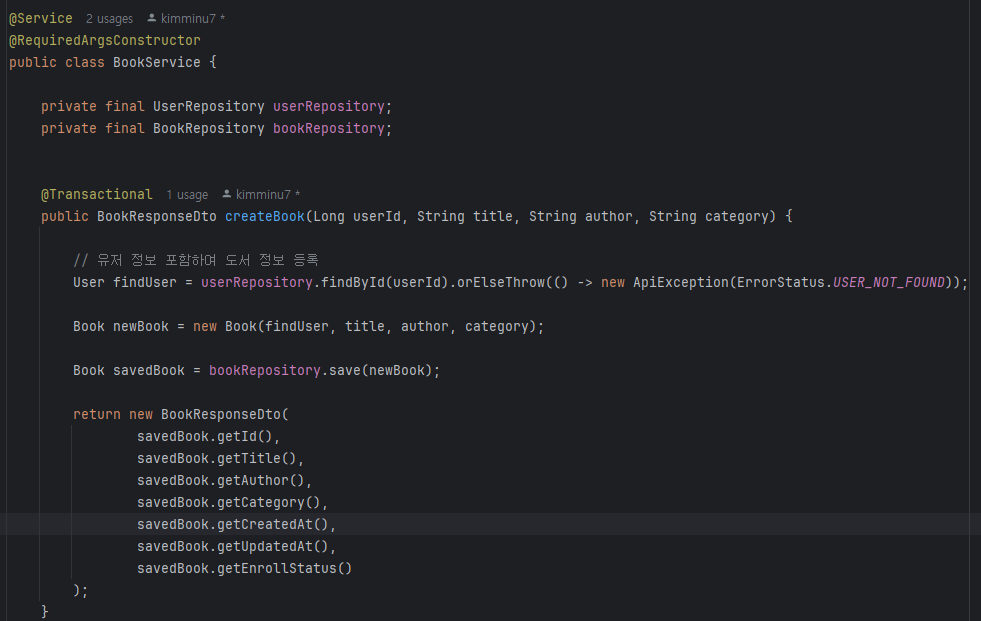Click the savedBook variable declaration
Viewport: 981px width, 621px height.
tap(149, 371)
